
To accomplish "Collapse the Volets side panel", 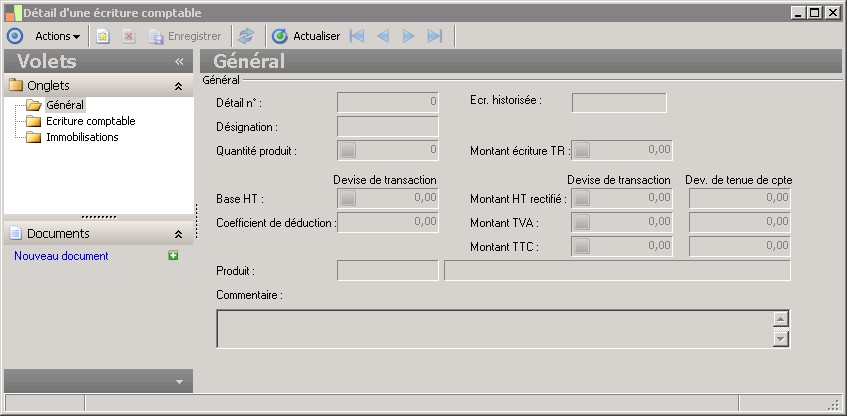I will point(179,62).
